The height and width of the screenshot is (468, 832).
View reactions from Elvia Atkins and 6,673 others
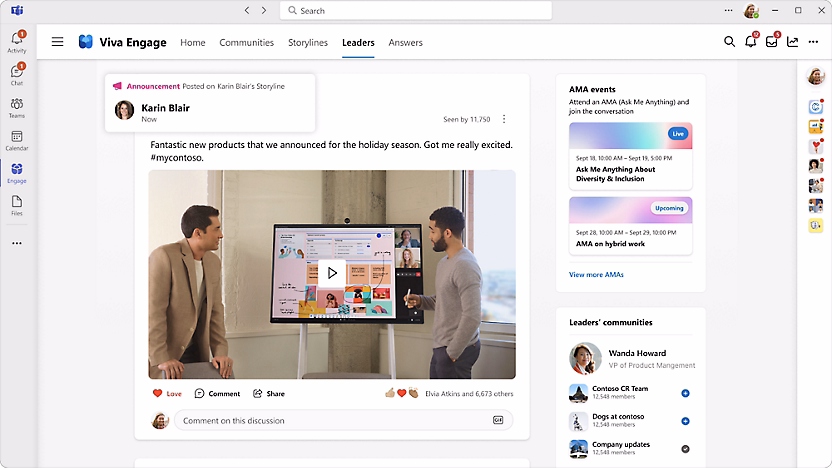click(469, 394)
